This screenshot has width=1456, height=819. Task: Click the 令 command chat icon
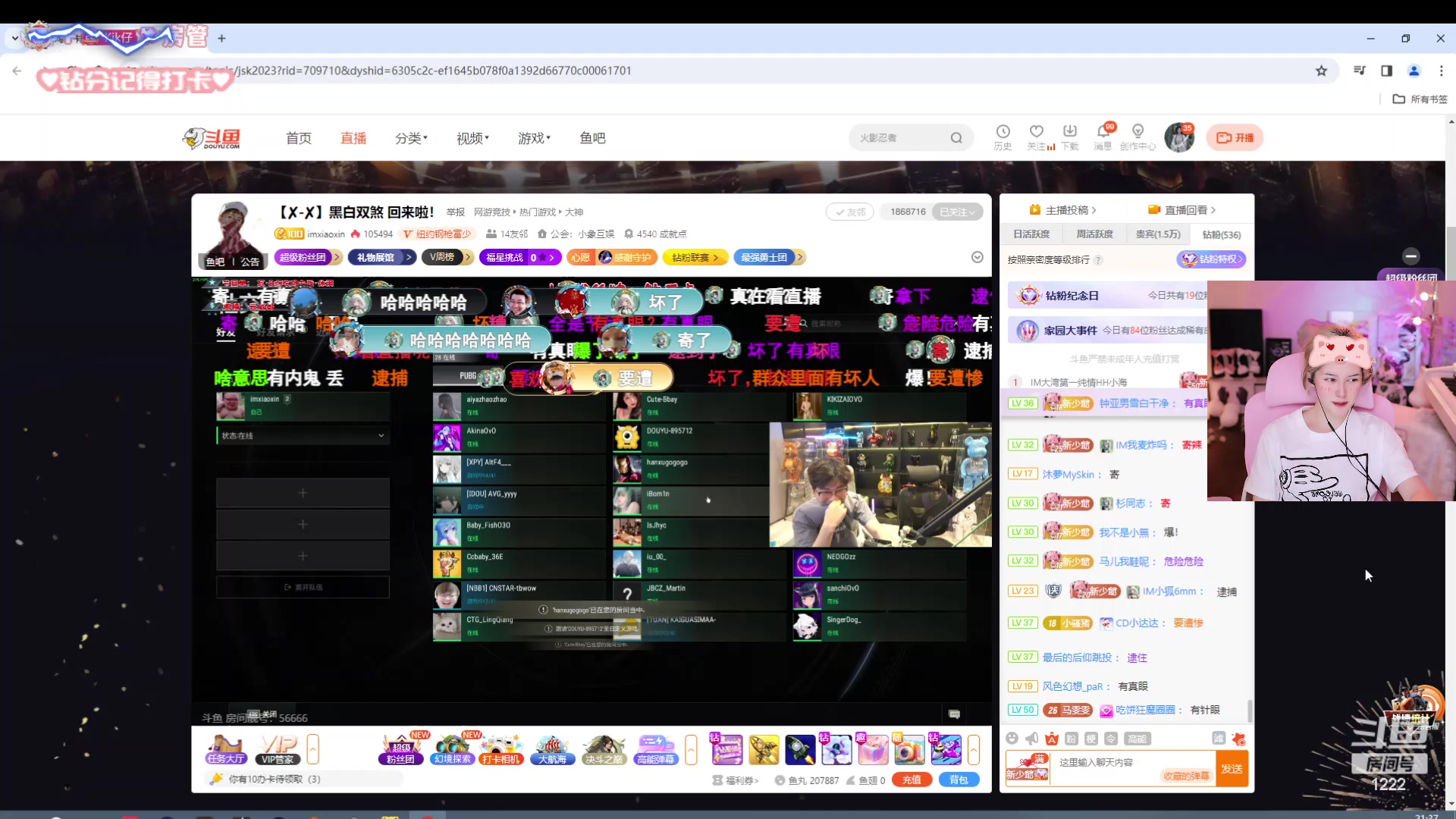coord(1111,739)
